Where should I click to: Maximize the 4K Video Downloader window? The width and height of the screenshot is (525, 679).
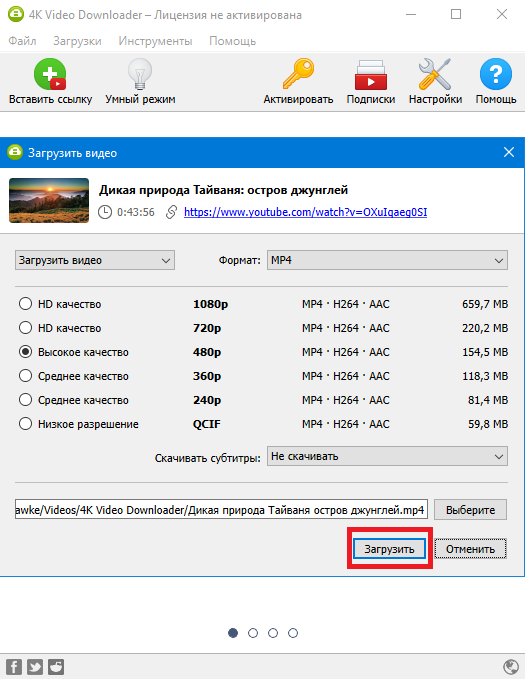[456, 14]
